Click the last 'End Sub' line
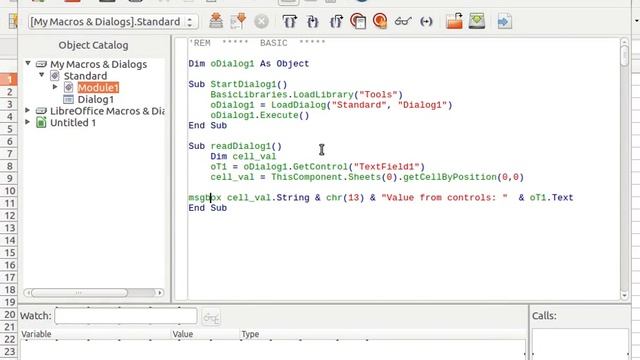Image resolution: width=640 pixels, height=360 pixels. coord(207,208)
